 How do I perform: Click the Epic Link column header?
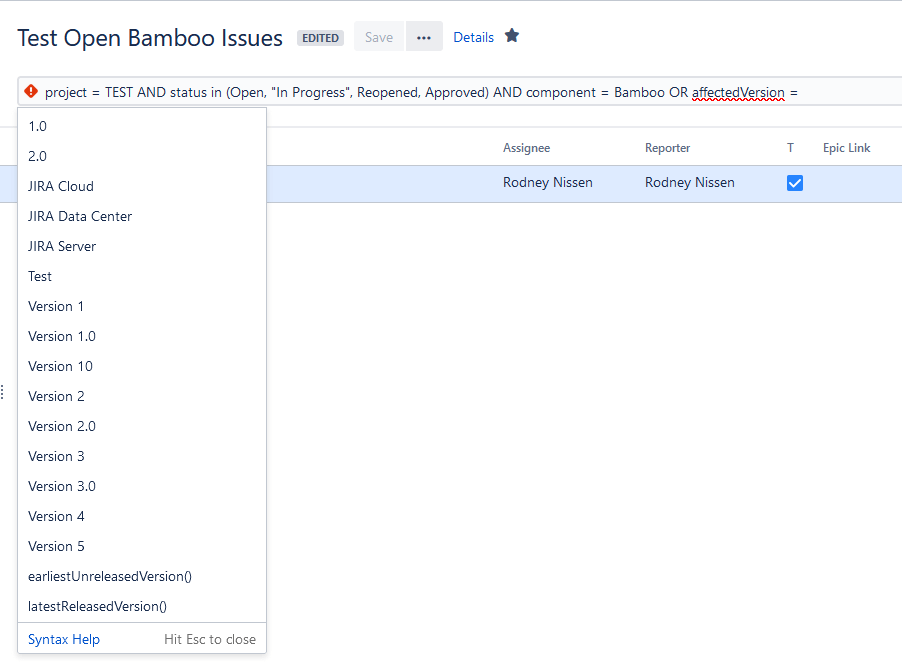(846, 148)
